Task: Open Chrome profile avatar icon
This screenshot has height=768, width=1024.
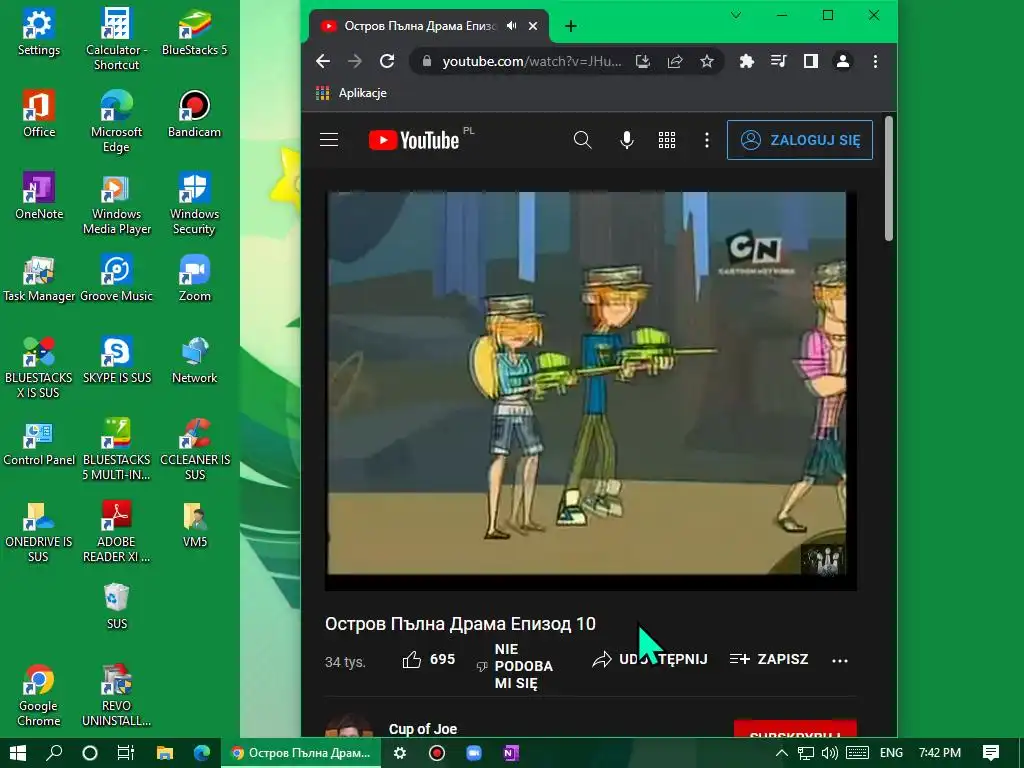Action: [x=842, y=61]
